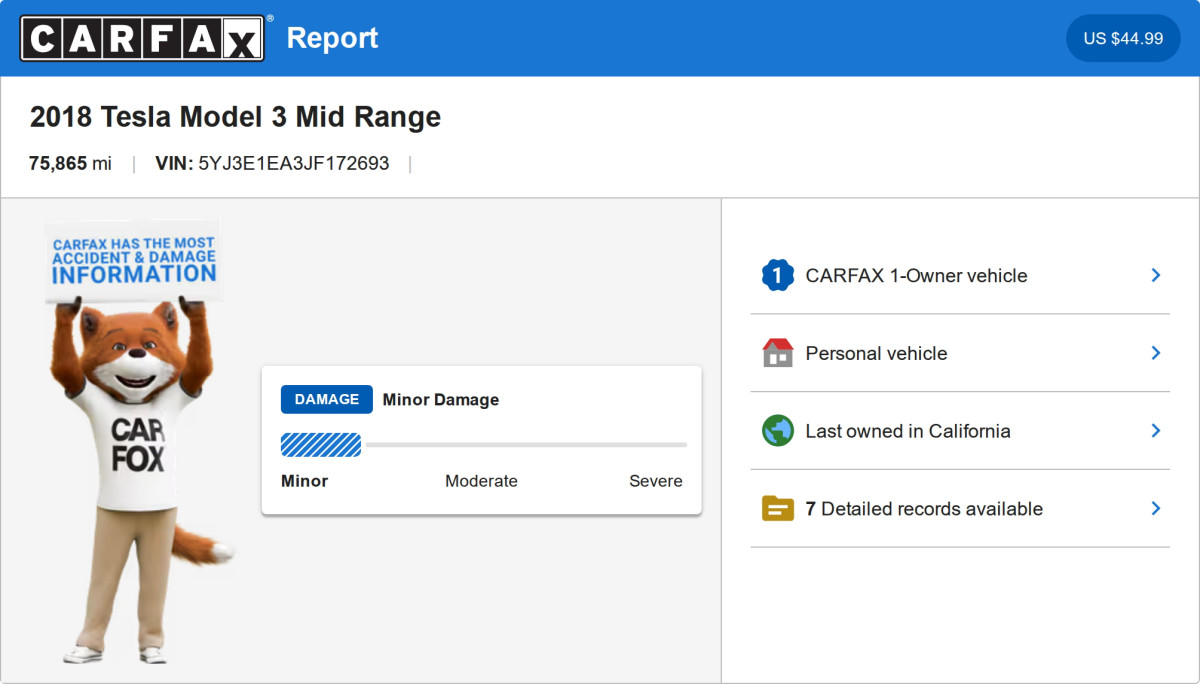The height and width of the screenshot is (684, 1200).
Task: Click the striped Minor damage severity bar
Action: (x=321, y=444)
